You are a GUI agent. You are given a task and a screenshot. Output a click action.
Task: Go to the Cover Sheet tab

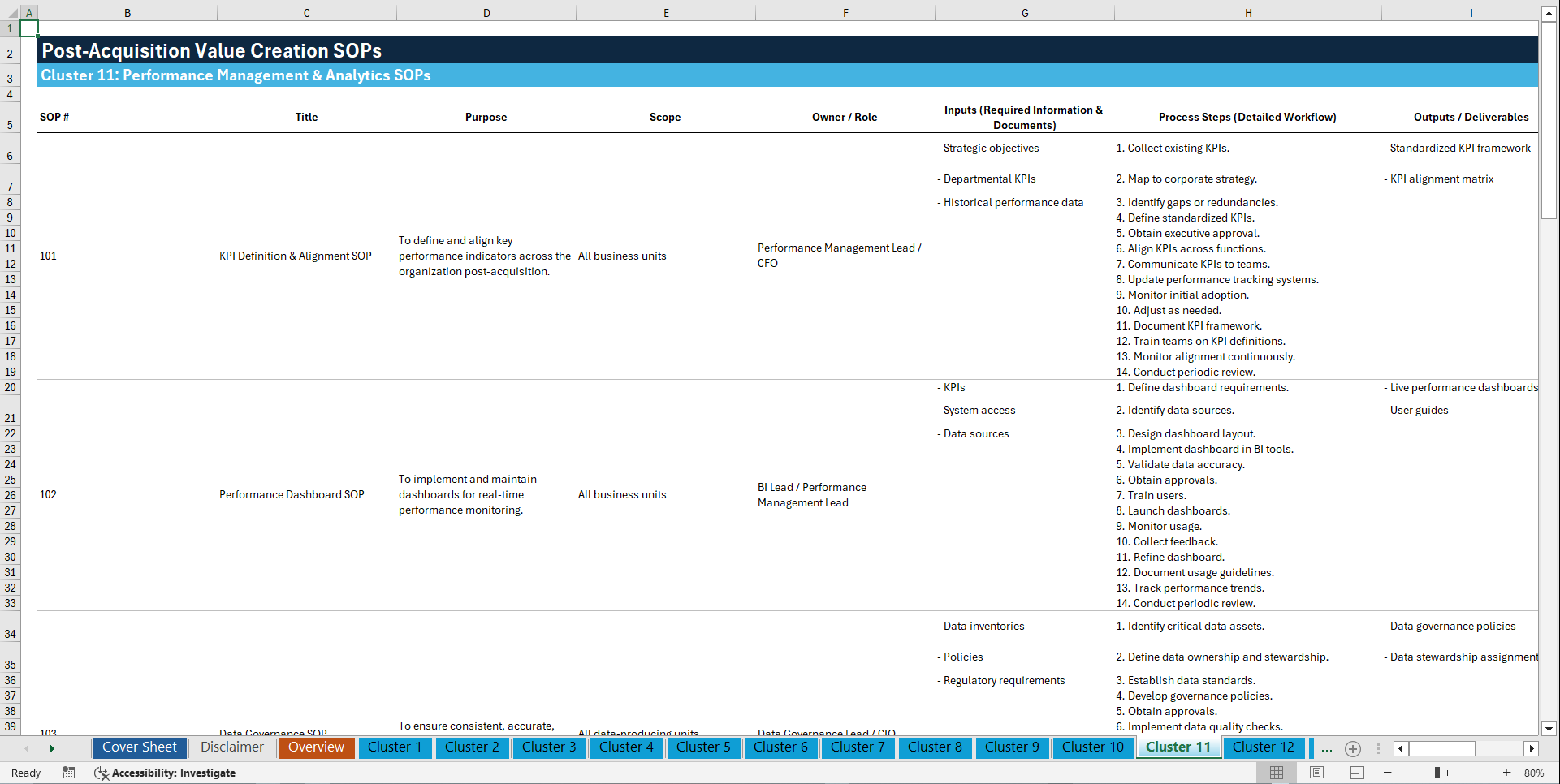click(x=139, y=747)
